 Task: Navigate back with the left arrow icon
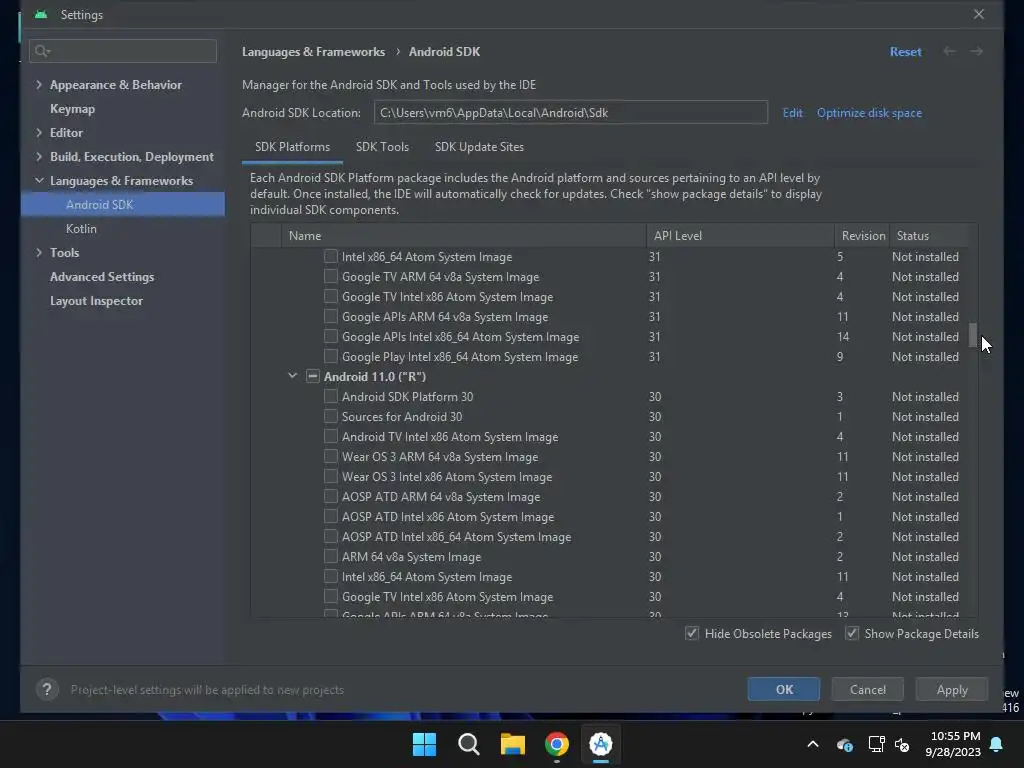click(x=949, y=52)
